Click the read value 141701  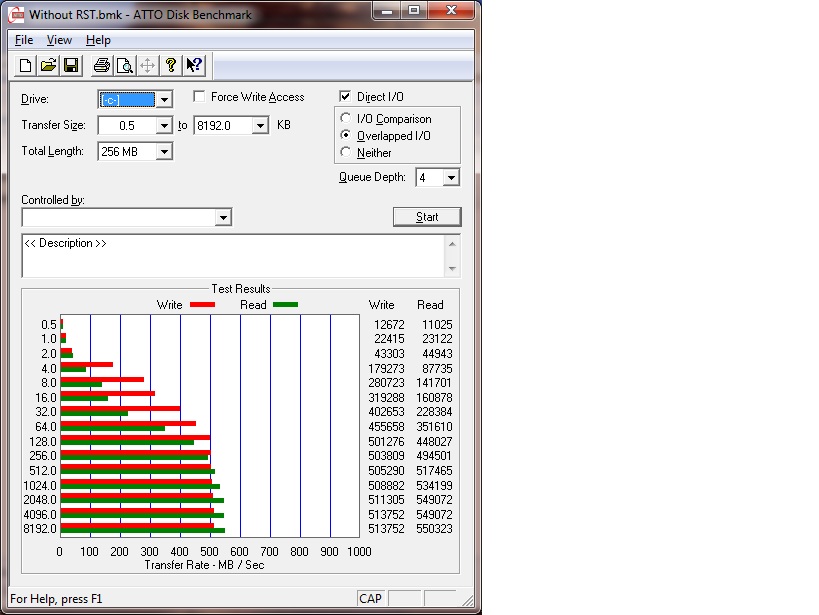(x=434, y=383)
